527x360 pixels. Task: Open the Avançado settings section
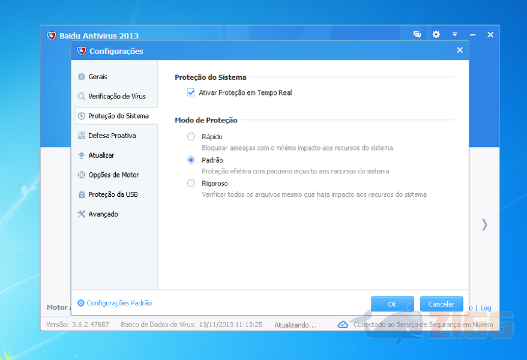point(116,214)
